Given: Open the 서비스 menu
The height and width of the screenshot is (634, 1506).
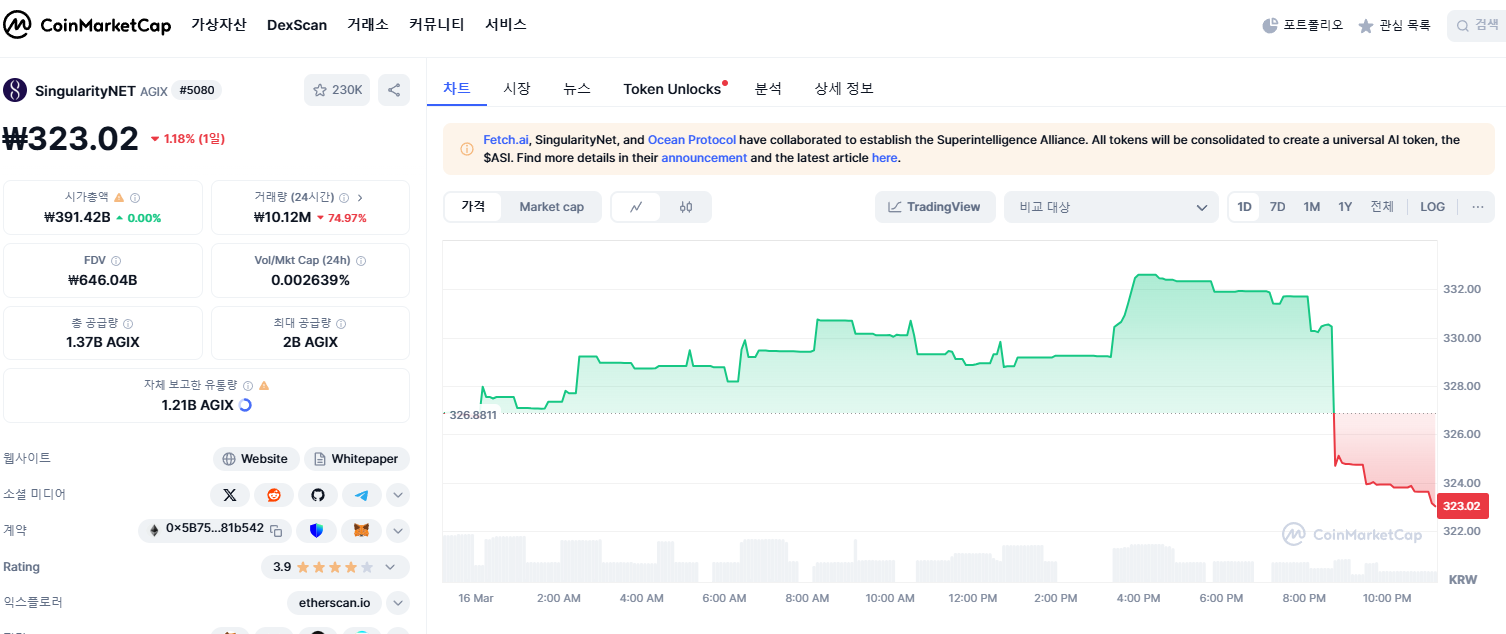Looking at the screenshot, I should pos(506,25).
